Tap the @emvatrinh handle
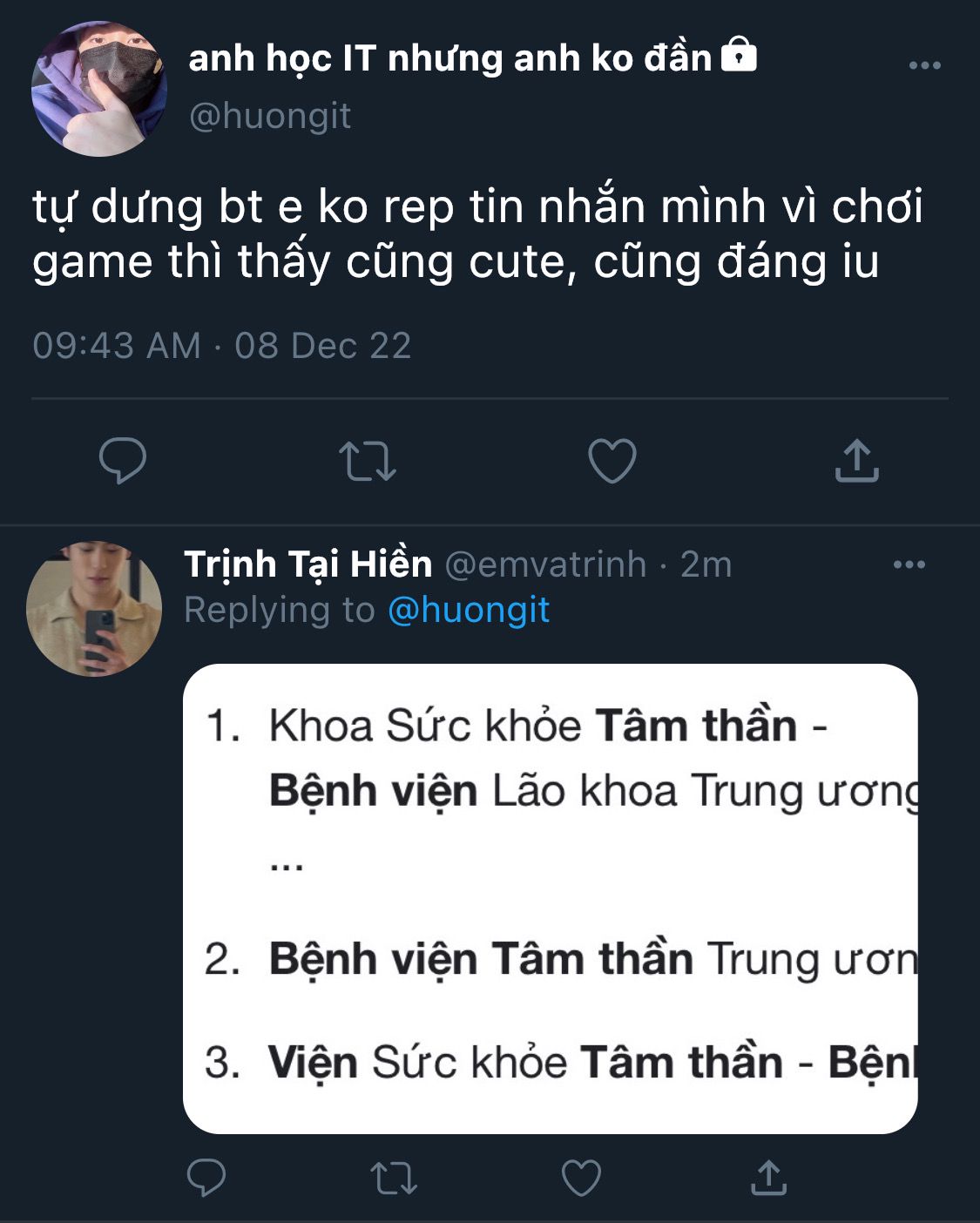This screenshot has height=1223, width=980. coord(545,564)
